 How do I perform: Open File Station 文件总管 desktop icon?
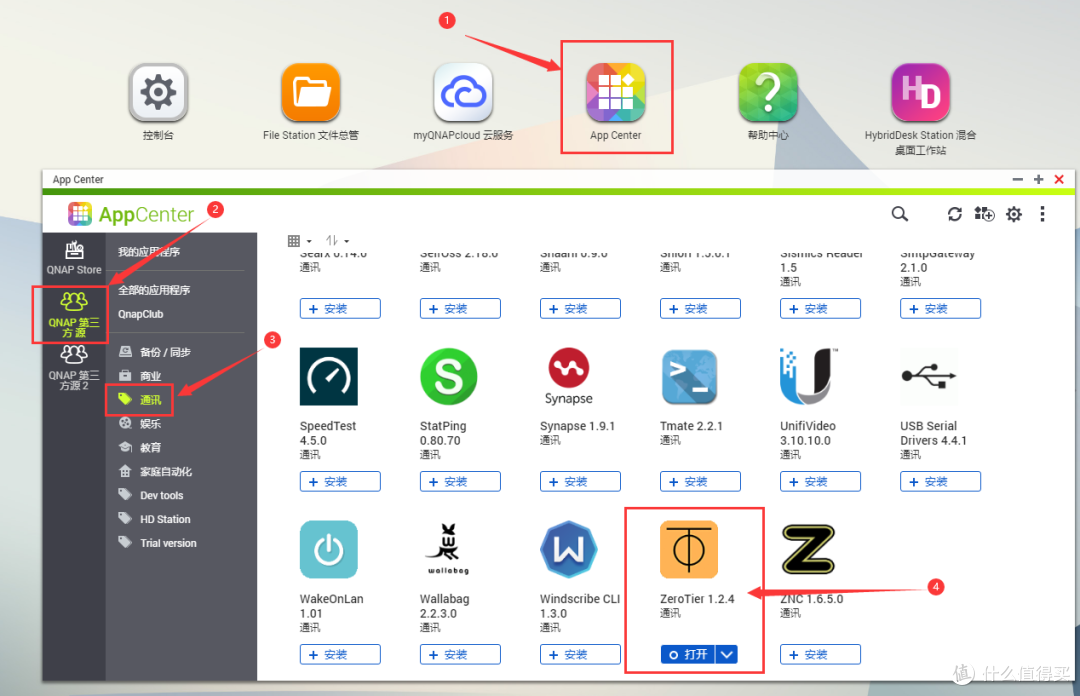pyautogui.click(x=311, y=92)
